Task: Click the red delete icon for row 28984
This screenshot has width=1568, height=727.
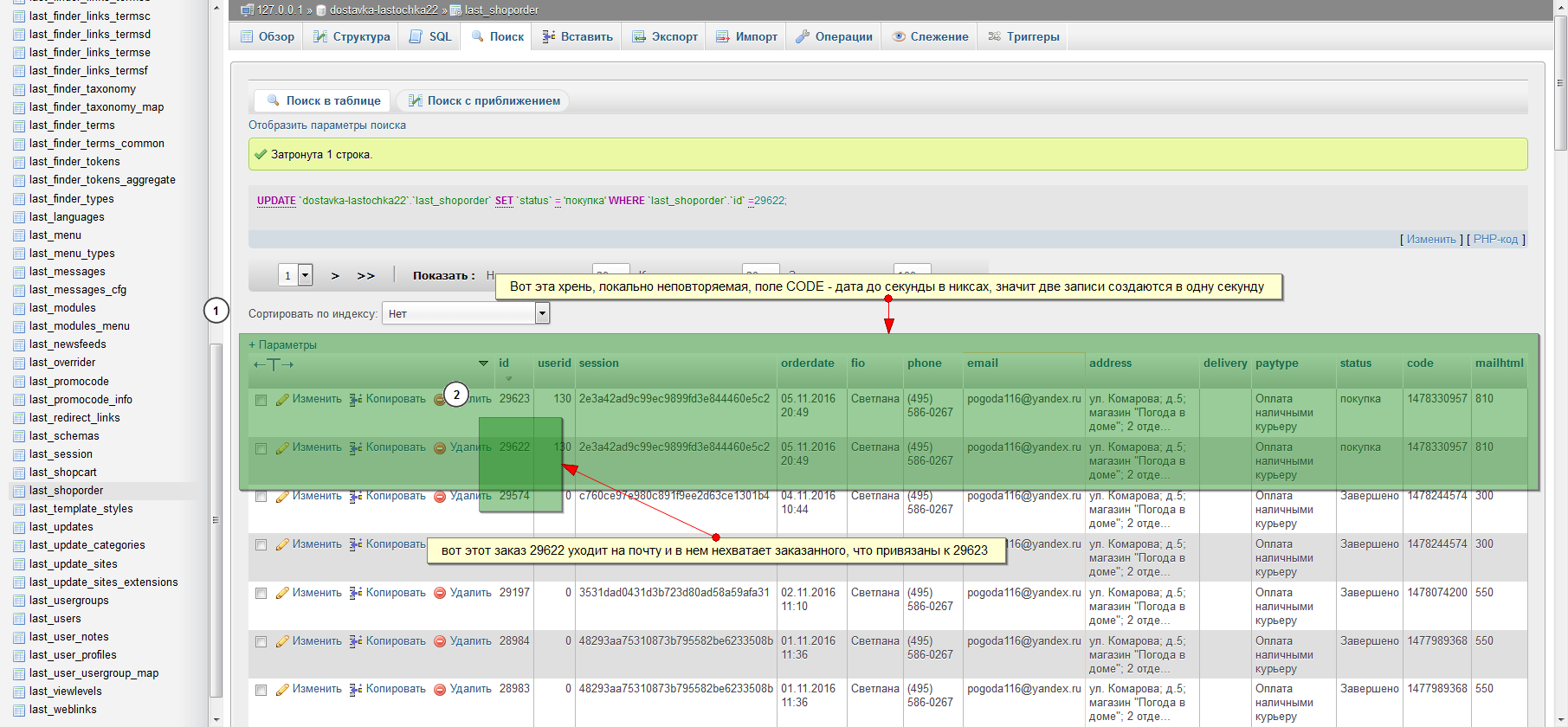Action: point(439,641)
